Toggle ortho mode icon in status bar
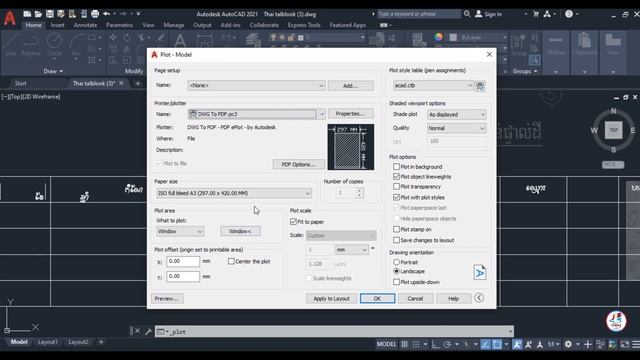The width and height of the screenshot is (640, 360). click(436, 344)
